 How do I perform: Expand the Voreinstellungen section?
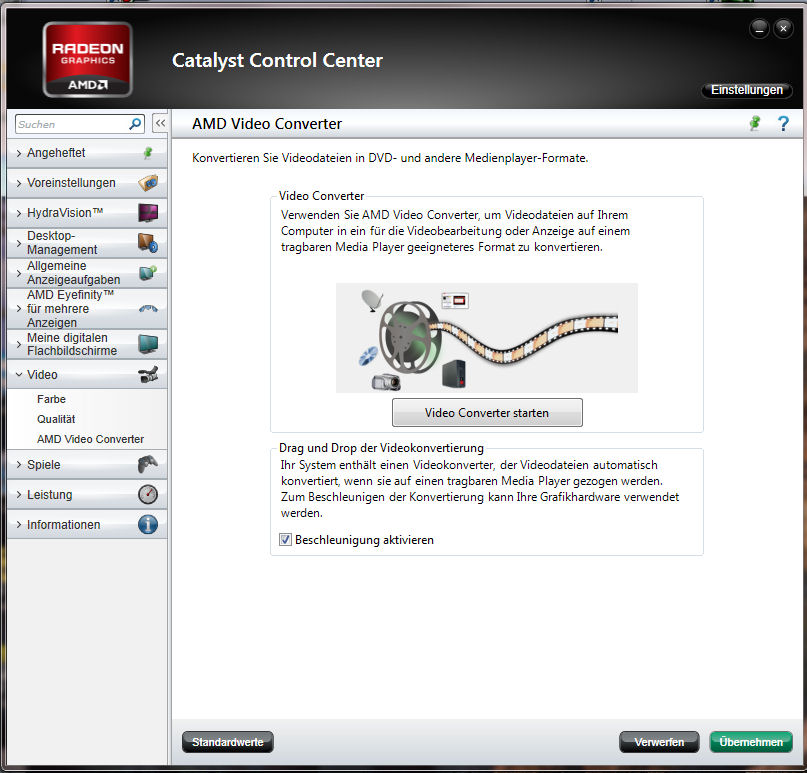click(87, 183)
